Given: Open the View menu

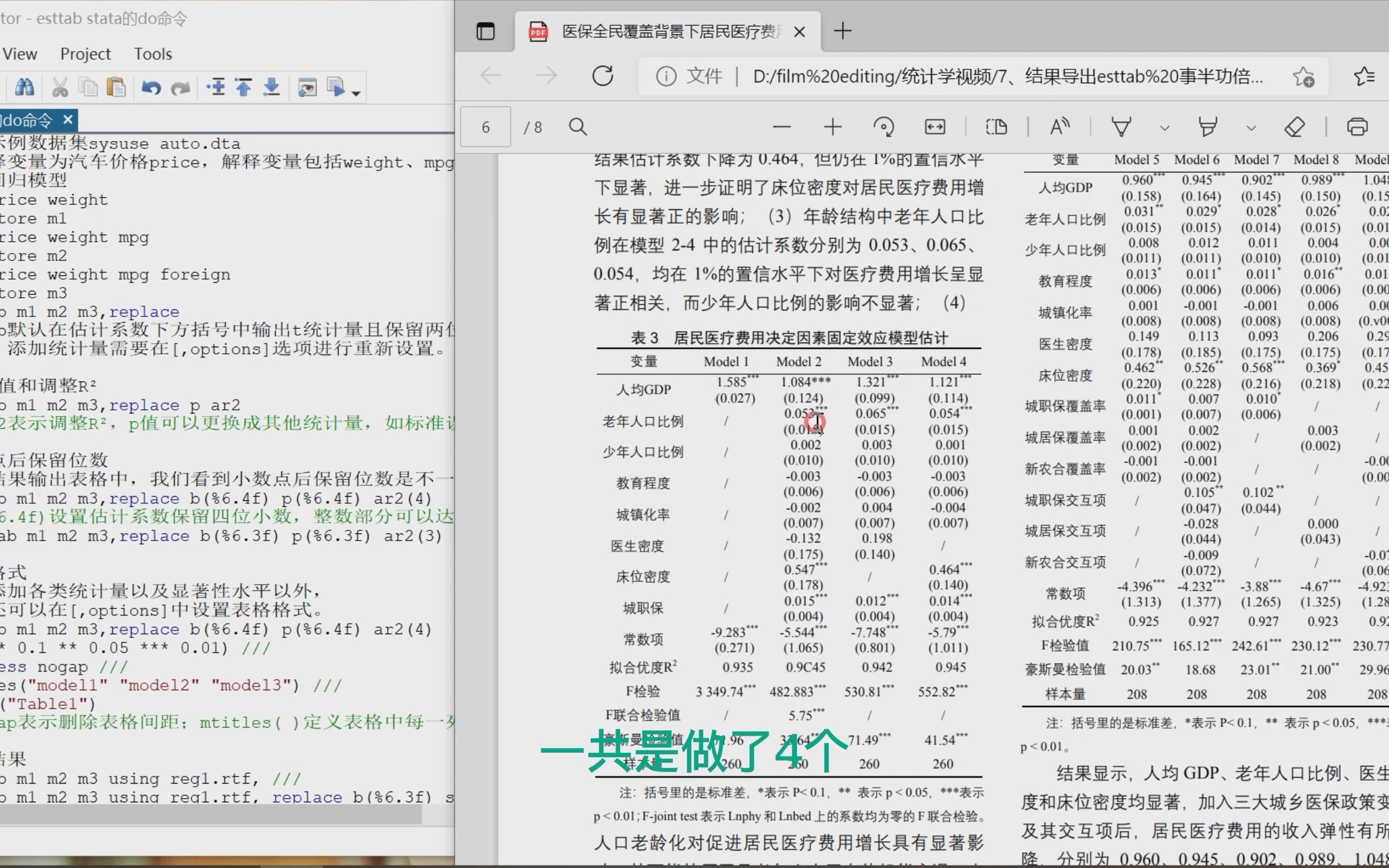Looking at the screenshot, I should (20, 54).
